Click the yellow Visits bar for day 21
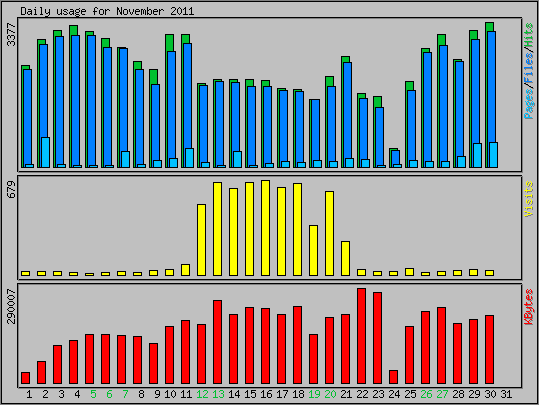Viewport: 539px width, 405px height. tap(345, 259)
